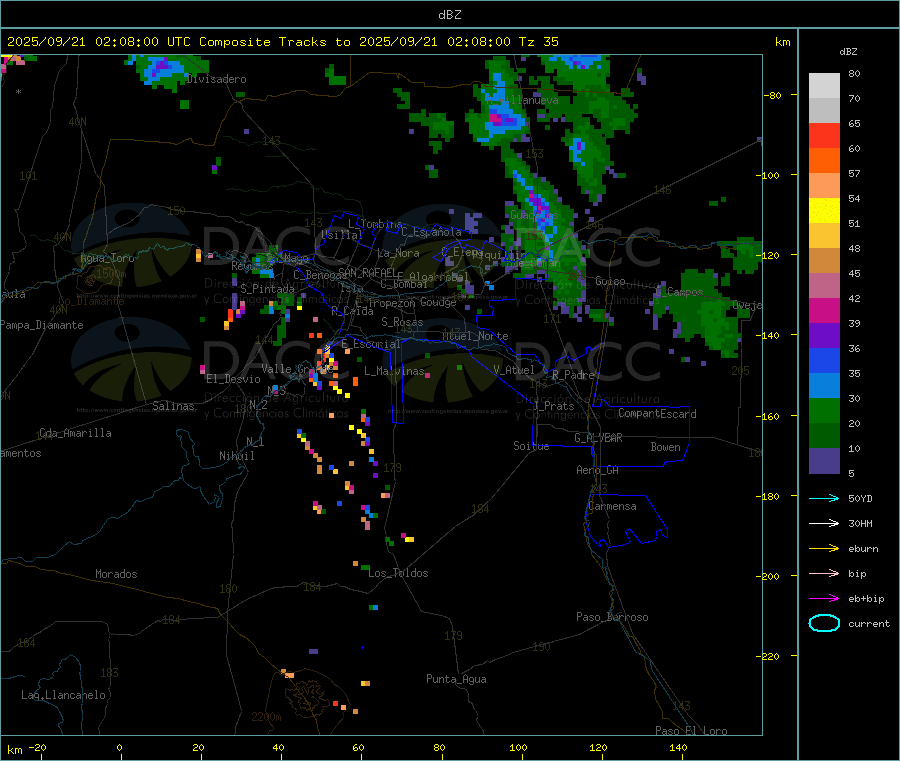This screenshot has height=761, width=900.
Task: Click the 'Nihuil' map label
Action: tap(237, 456)
